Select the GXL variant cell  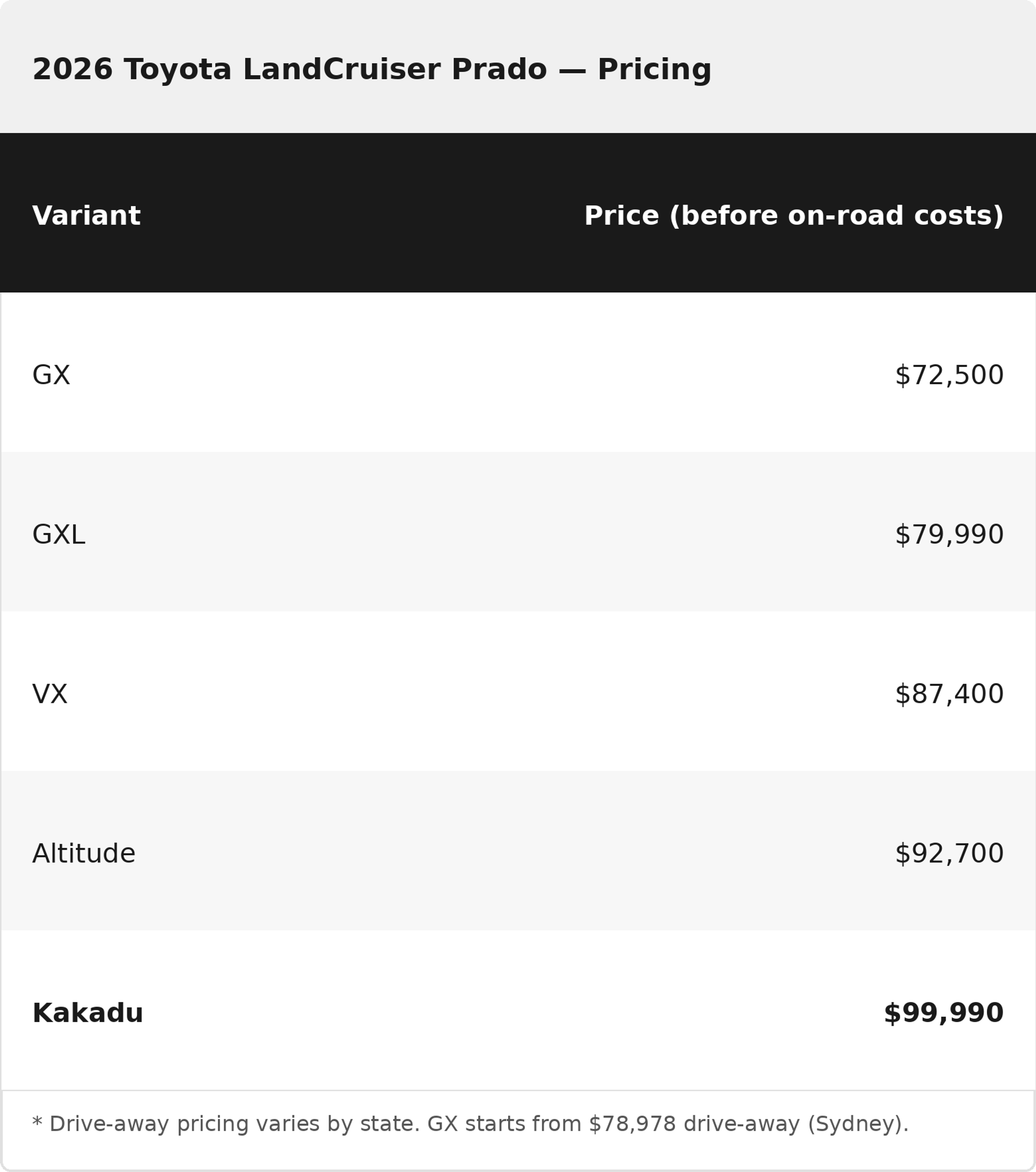(x=59, y=534)
